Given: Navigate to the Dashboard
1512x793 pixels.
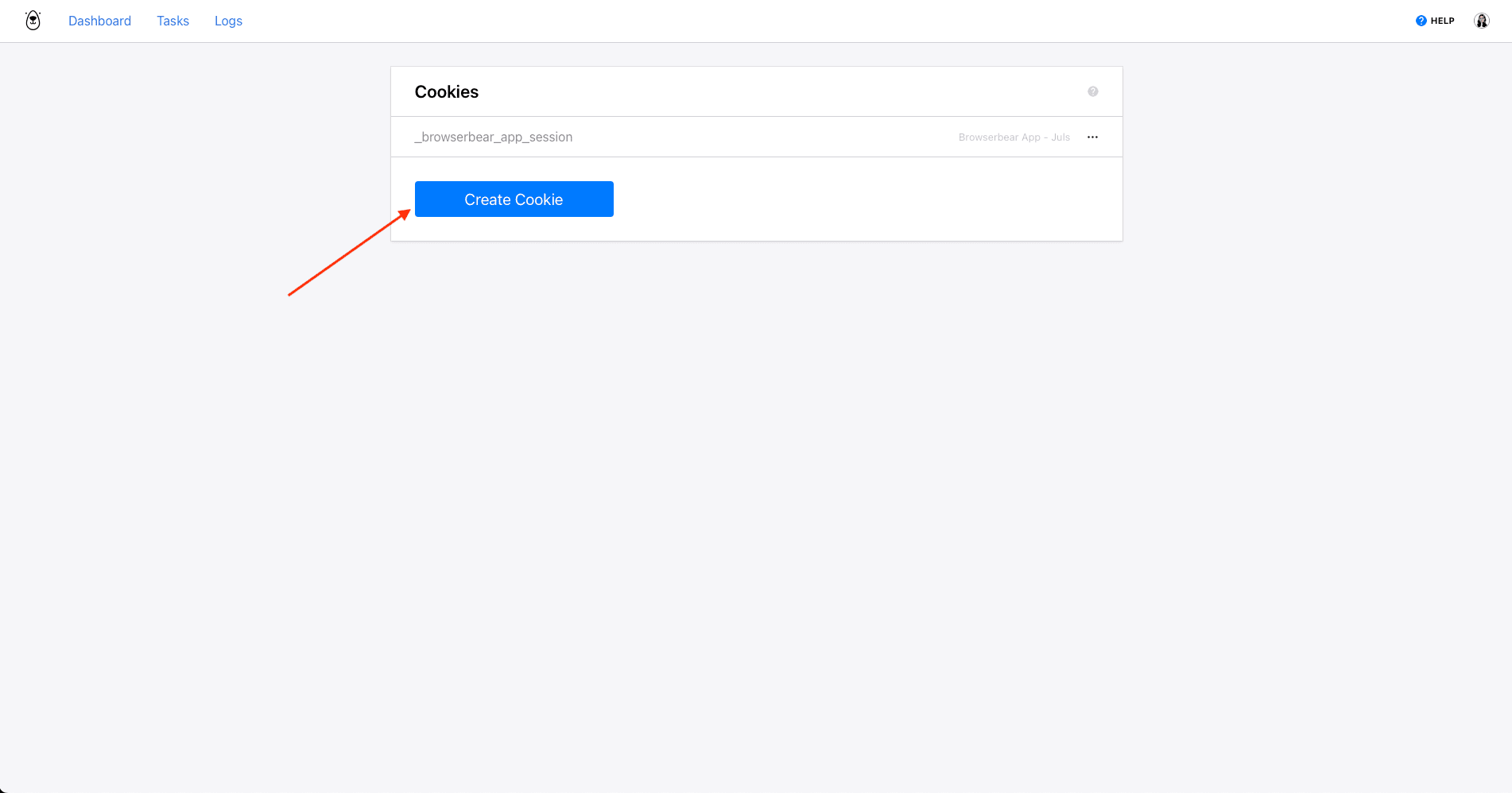Looking at the screenshot, I should [x=99, y=21].
